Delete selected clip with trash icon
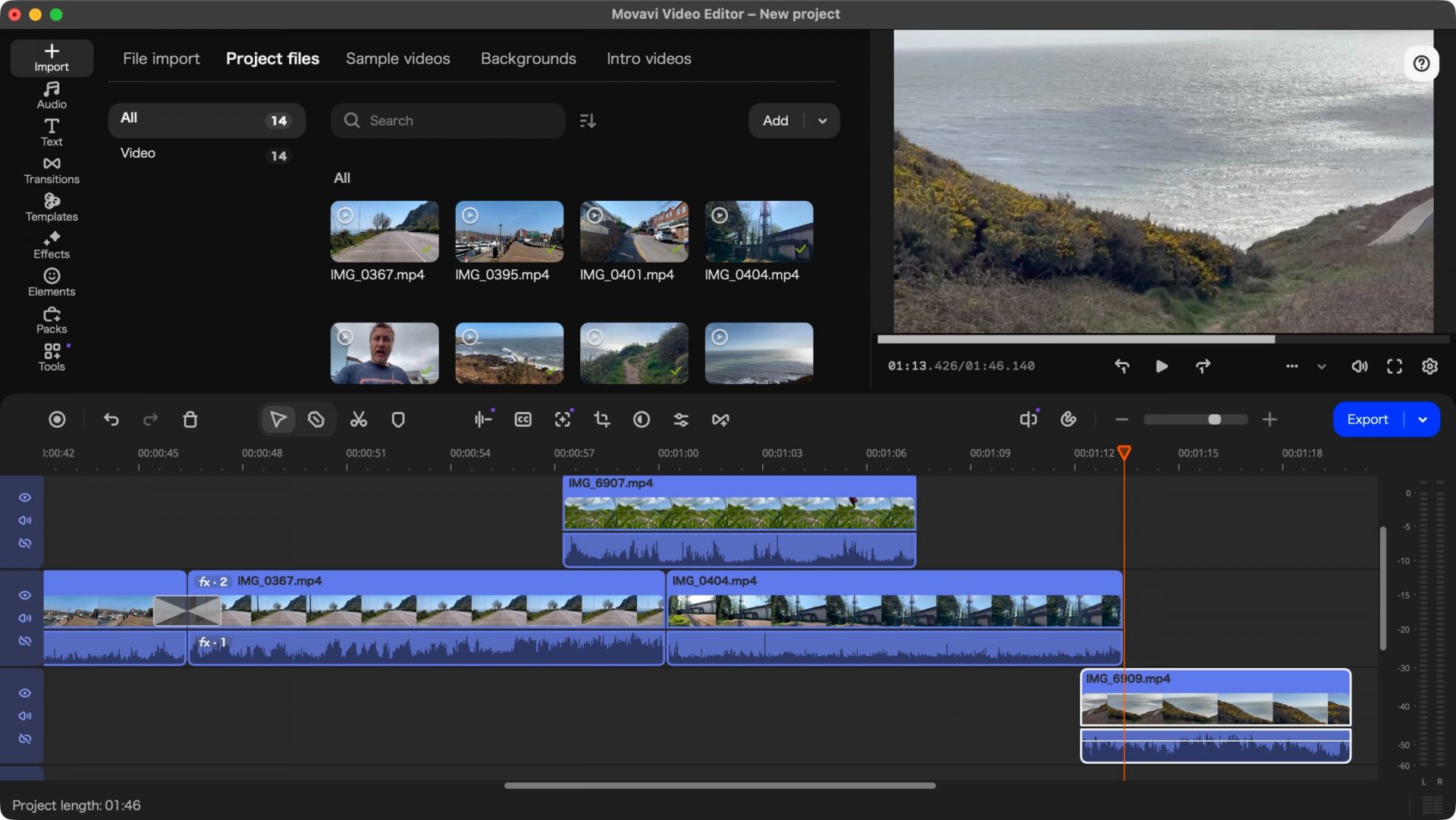 pos(190,419)
